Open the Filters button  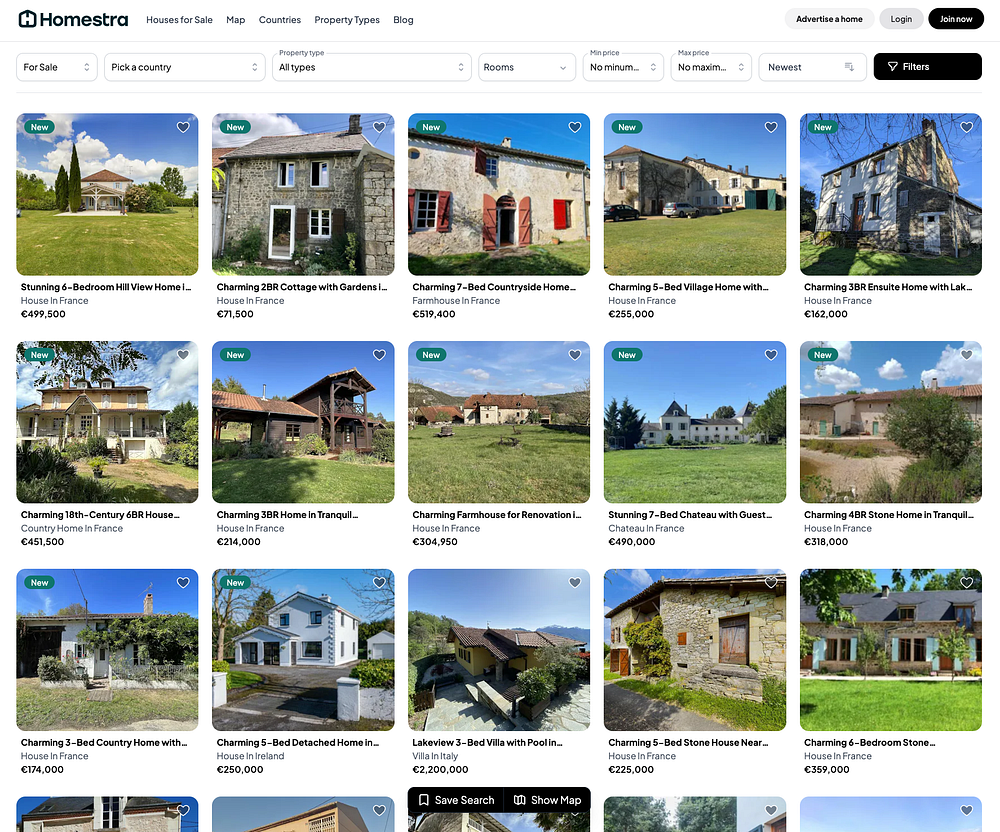click(x=927, y=66)
